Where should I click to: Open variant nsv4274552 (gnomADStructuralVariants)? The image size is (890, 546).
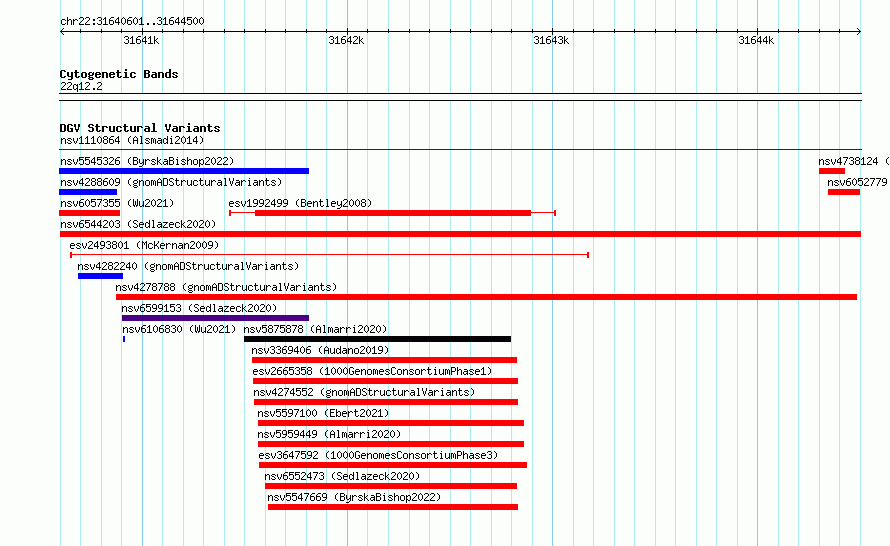364,392
